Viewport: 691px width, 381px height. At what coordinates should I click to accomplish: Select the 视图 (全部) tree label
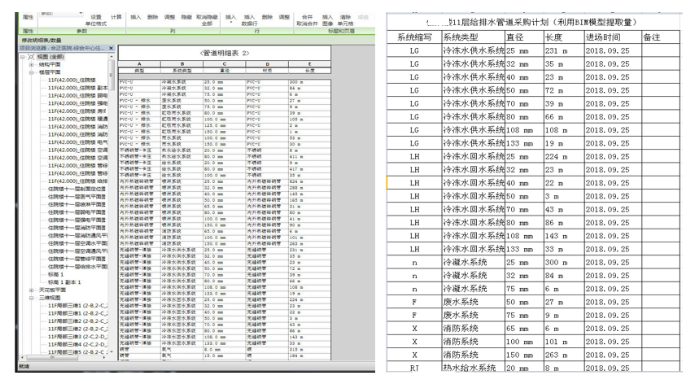(51, 57)
